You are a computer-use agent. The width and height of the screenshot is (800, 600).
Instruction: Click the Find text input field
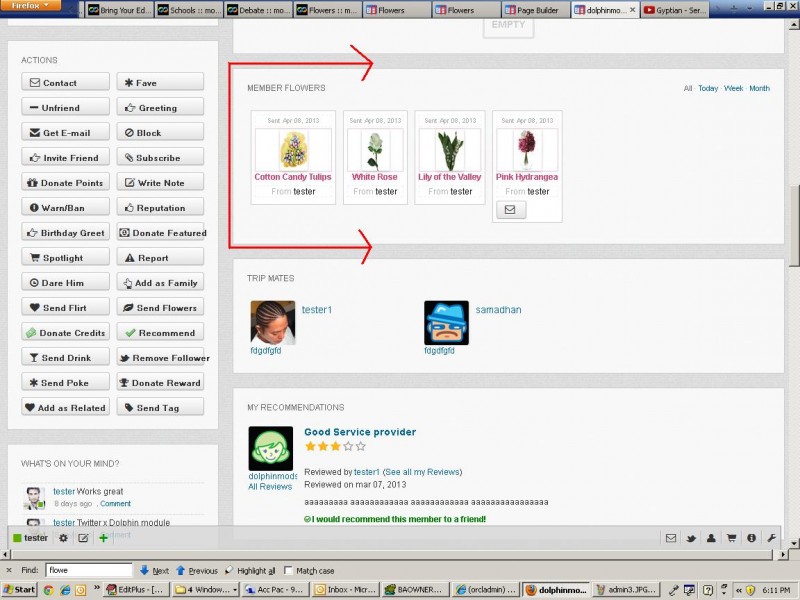point(88,570)
